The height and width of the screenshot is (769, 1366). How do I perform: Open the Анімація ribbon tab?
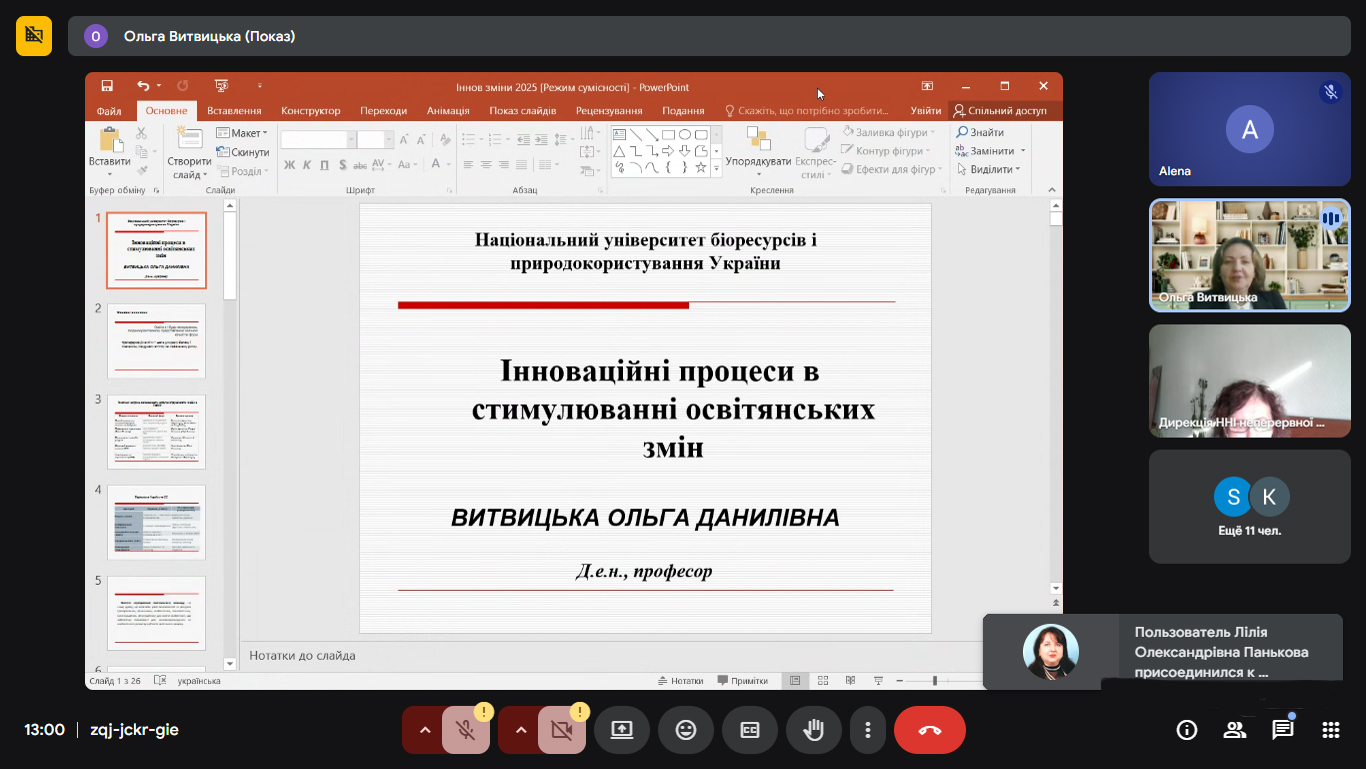pos(448,111)
